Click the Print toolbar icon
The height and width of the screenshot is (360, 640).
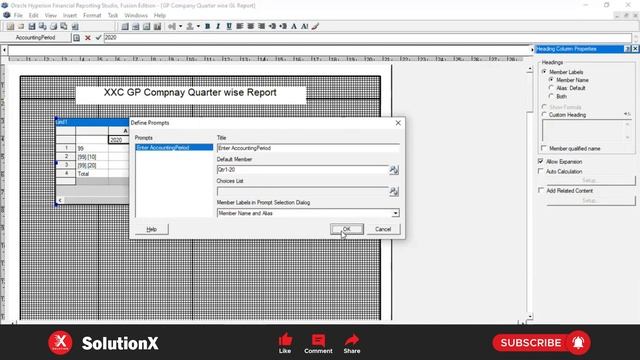(53, 27)
